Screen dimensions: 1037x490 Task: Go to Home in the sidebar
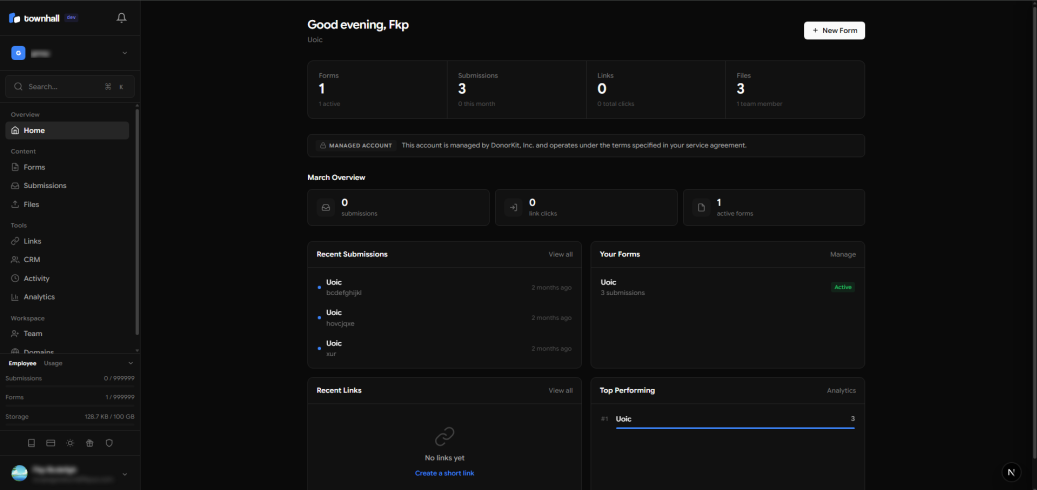click(67, 130)
